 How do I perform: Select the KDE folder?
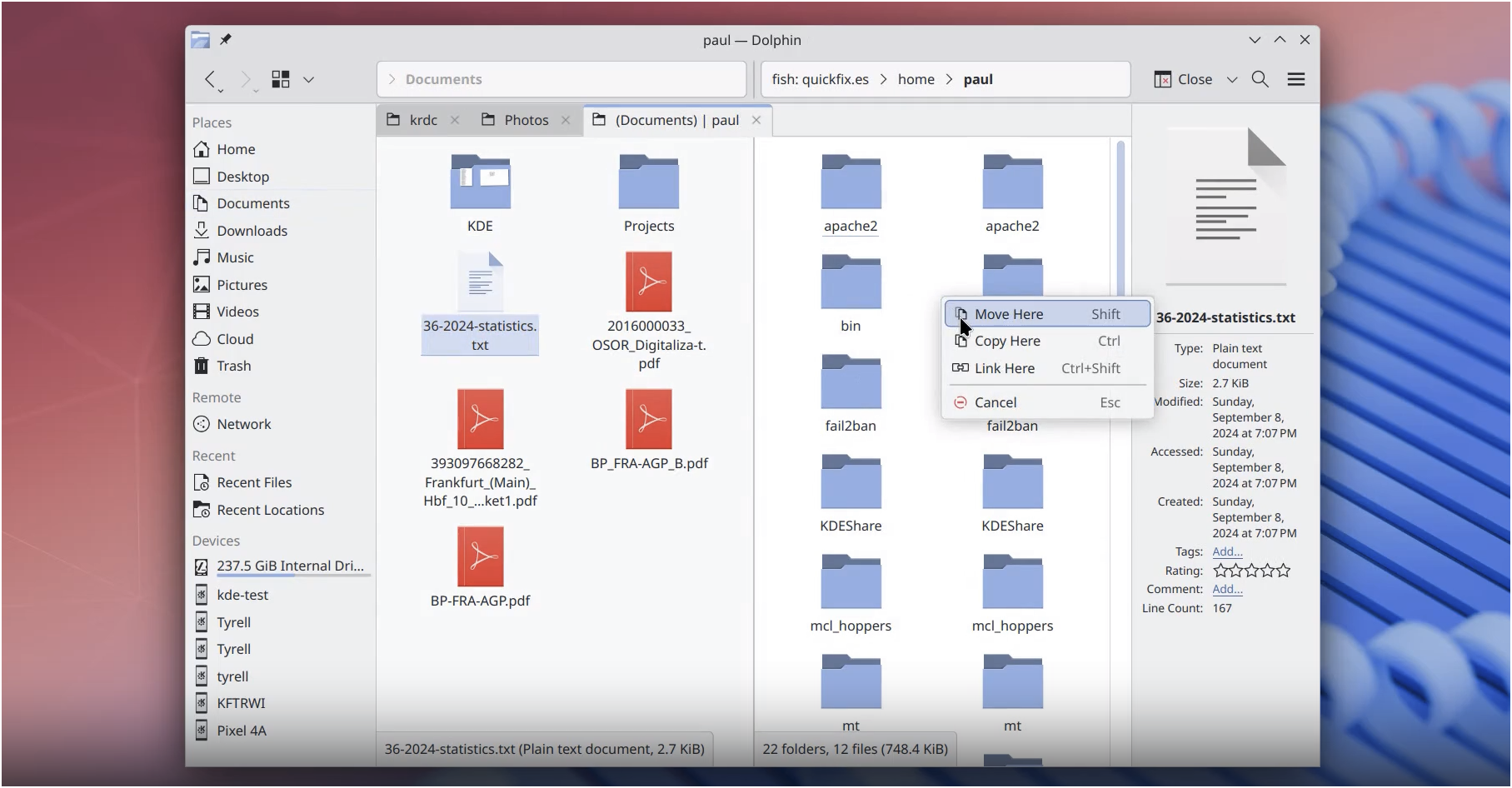pyautogui.click(x=481, y=193)
